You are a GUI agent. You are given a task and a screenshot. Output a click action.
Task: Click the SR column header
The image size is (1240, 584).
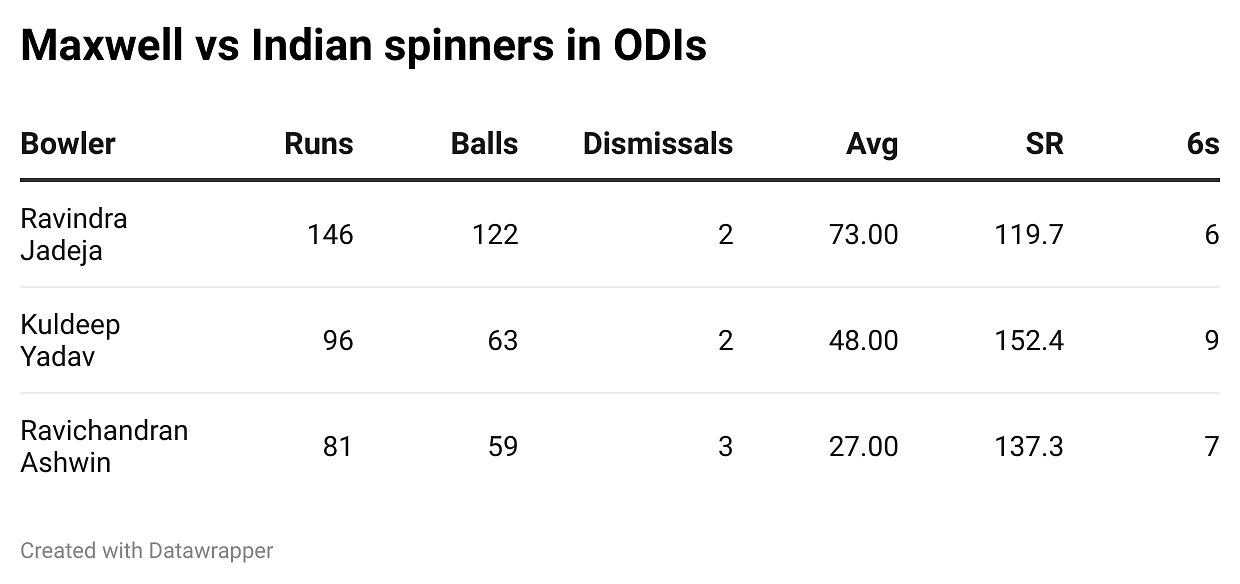coord(1044,144)
